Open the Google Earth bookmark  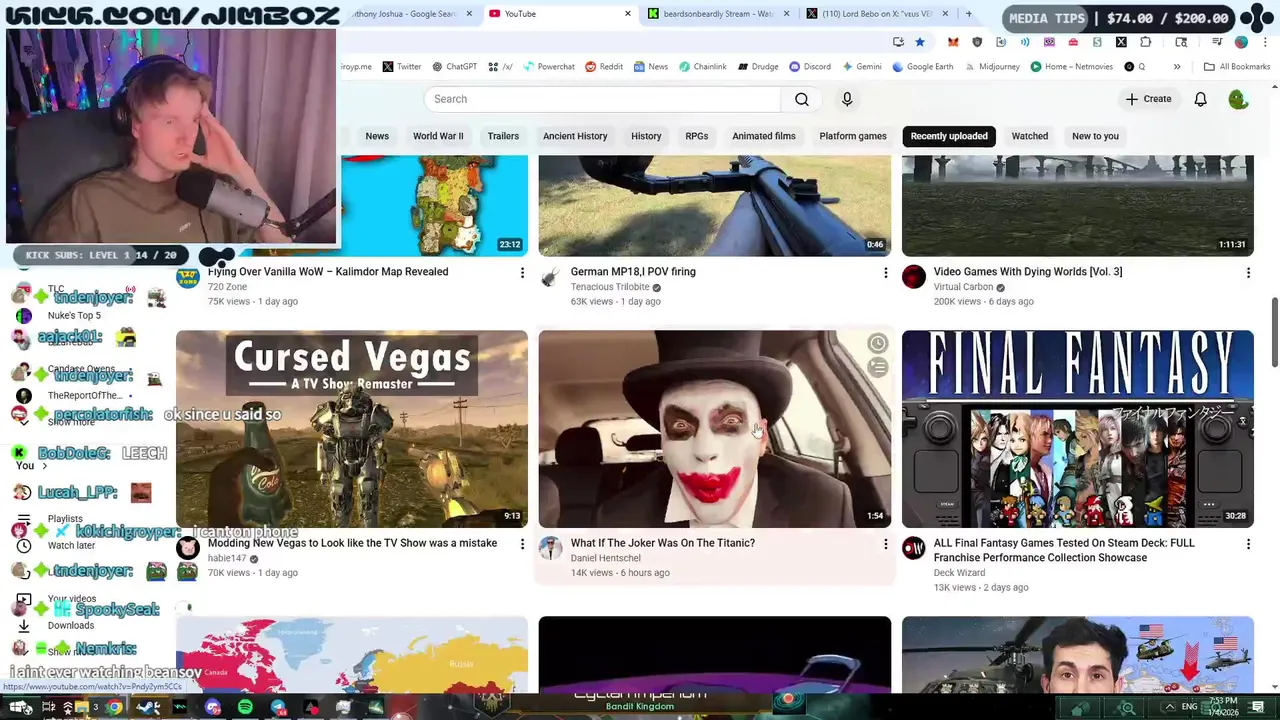pos(923,67)
